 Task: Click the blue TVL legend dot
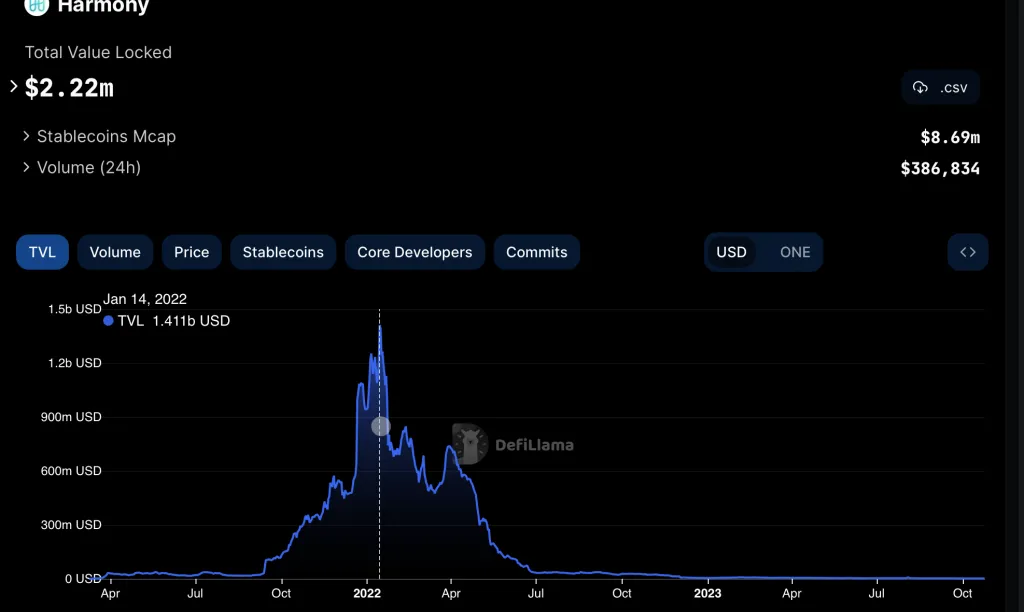pos(108,321)
